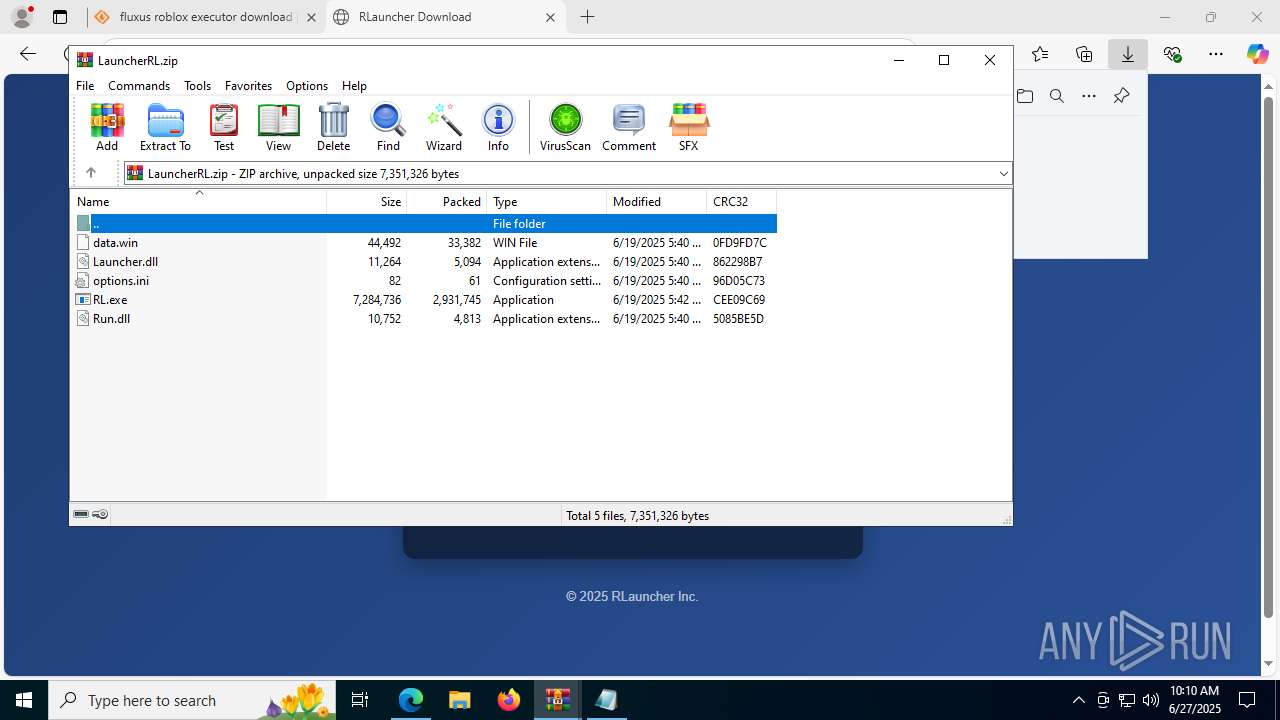Open Task View on the taskbar

coord(361,700)
